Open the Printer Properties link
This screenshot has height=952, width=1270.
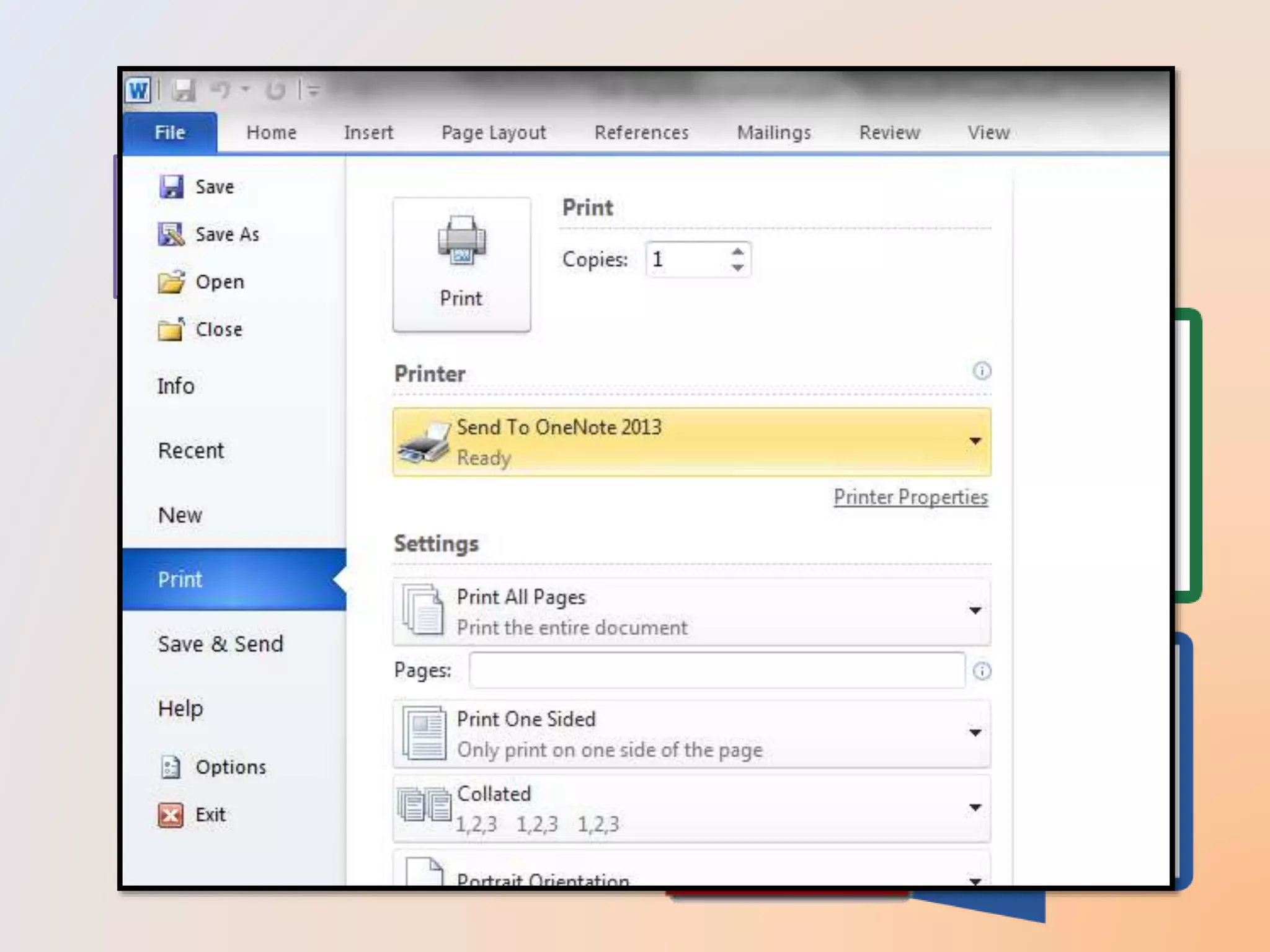coord(910,497)
